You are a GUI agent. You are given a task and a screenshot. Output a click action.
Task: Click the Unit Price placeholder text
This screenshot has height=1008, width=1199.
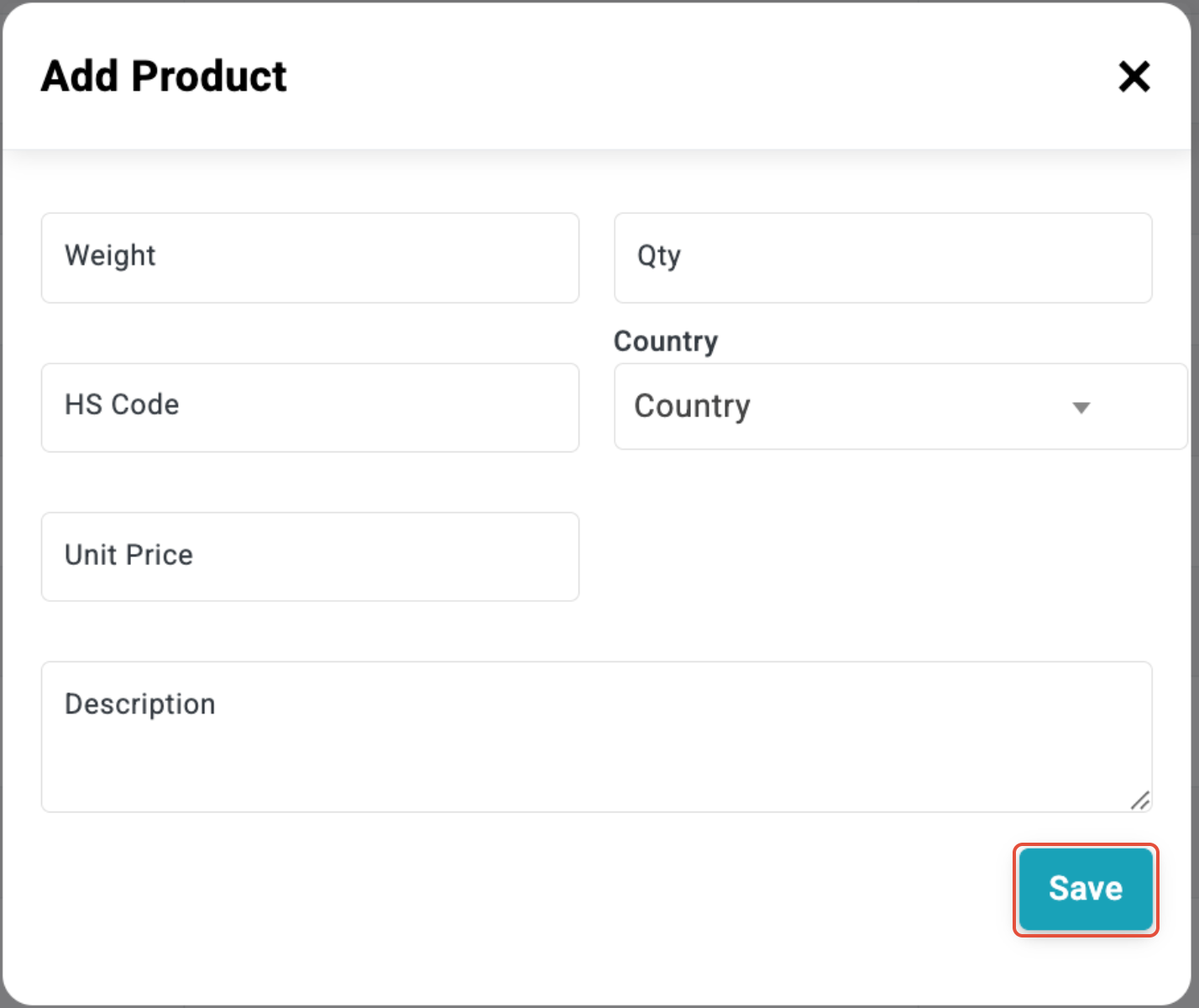click(x=128, y=555)
